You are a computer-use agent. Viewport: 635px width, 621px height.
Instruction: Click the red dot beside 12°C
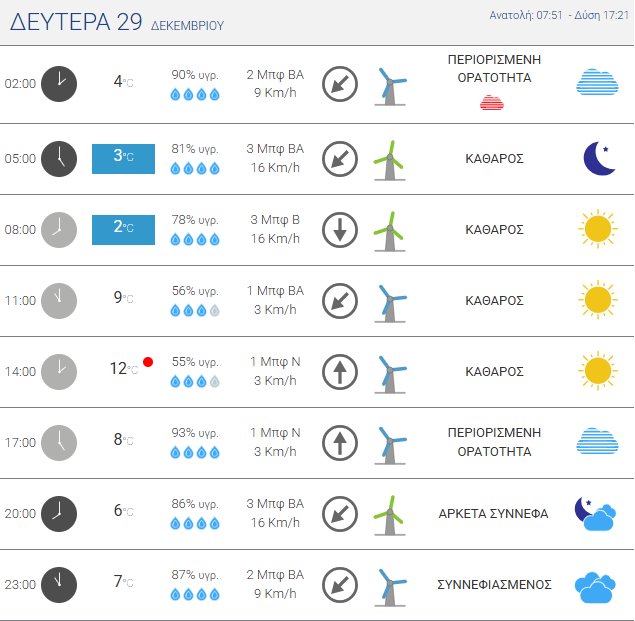[148, 362]
